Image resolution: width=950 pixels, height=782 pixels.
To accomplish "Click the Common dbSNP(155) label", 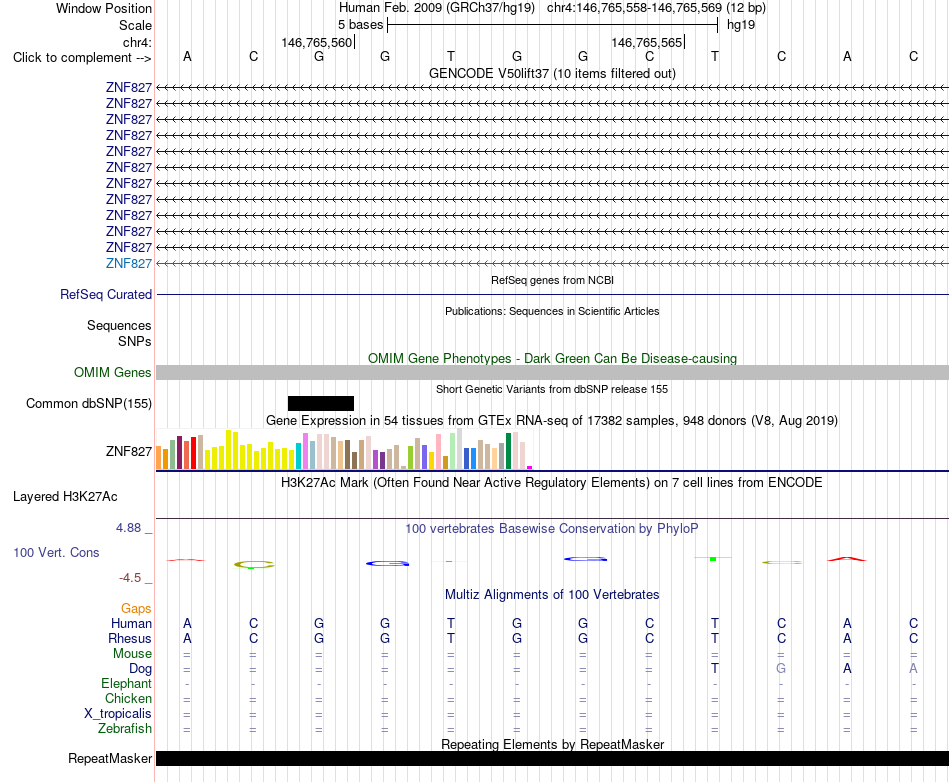I will point(88,403).
